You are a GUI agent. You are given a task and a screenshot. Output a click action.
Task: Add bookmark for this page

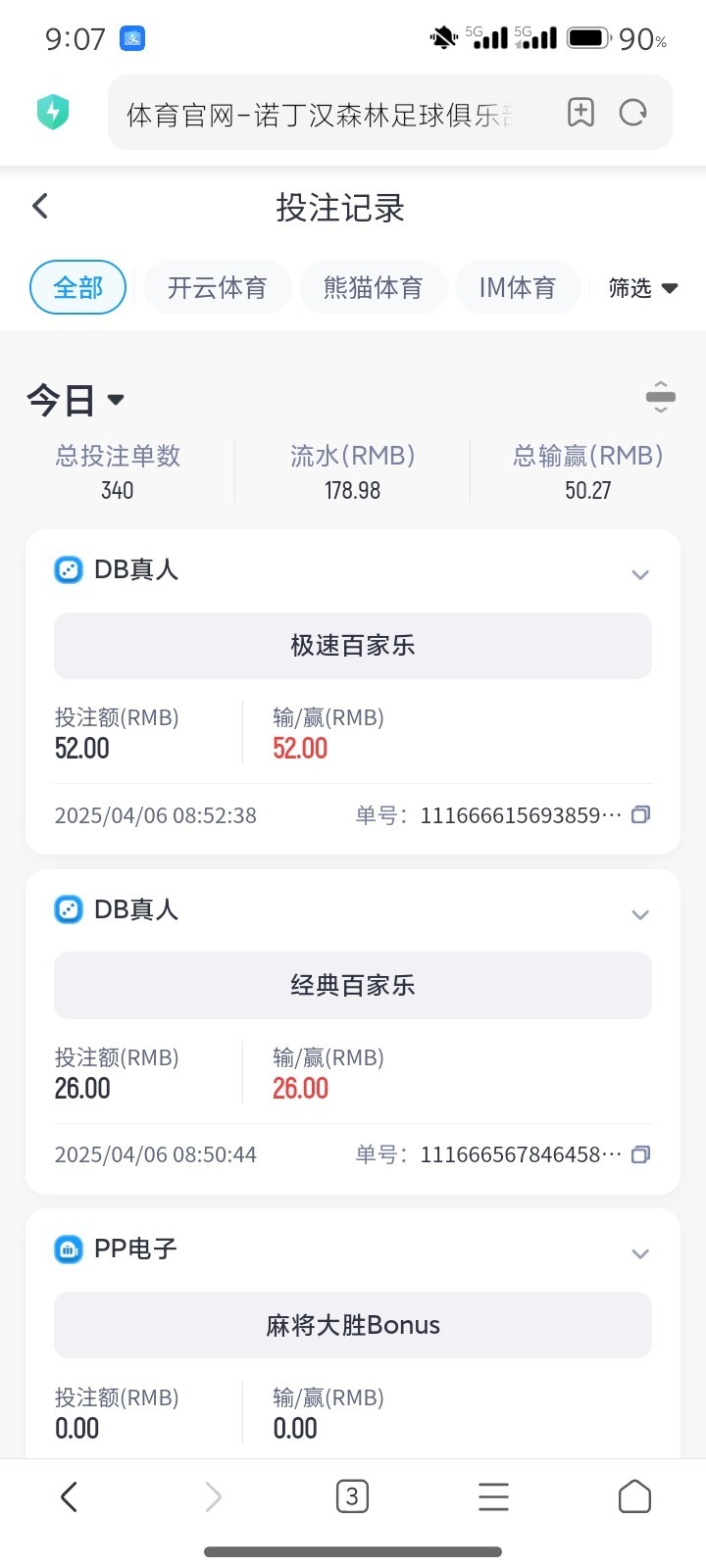point(580,113)
